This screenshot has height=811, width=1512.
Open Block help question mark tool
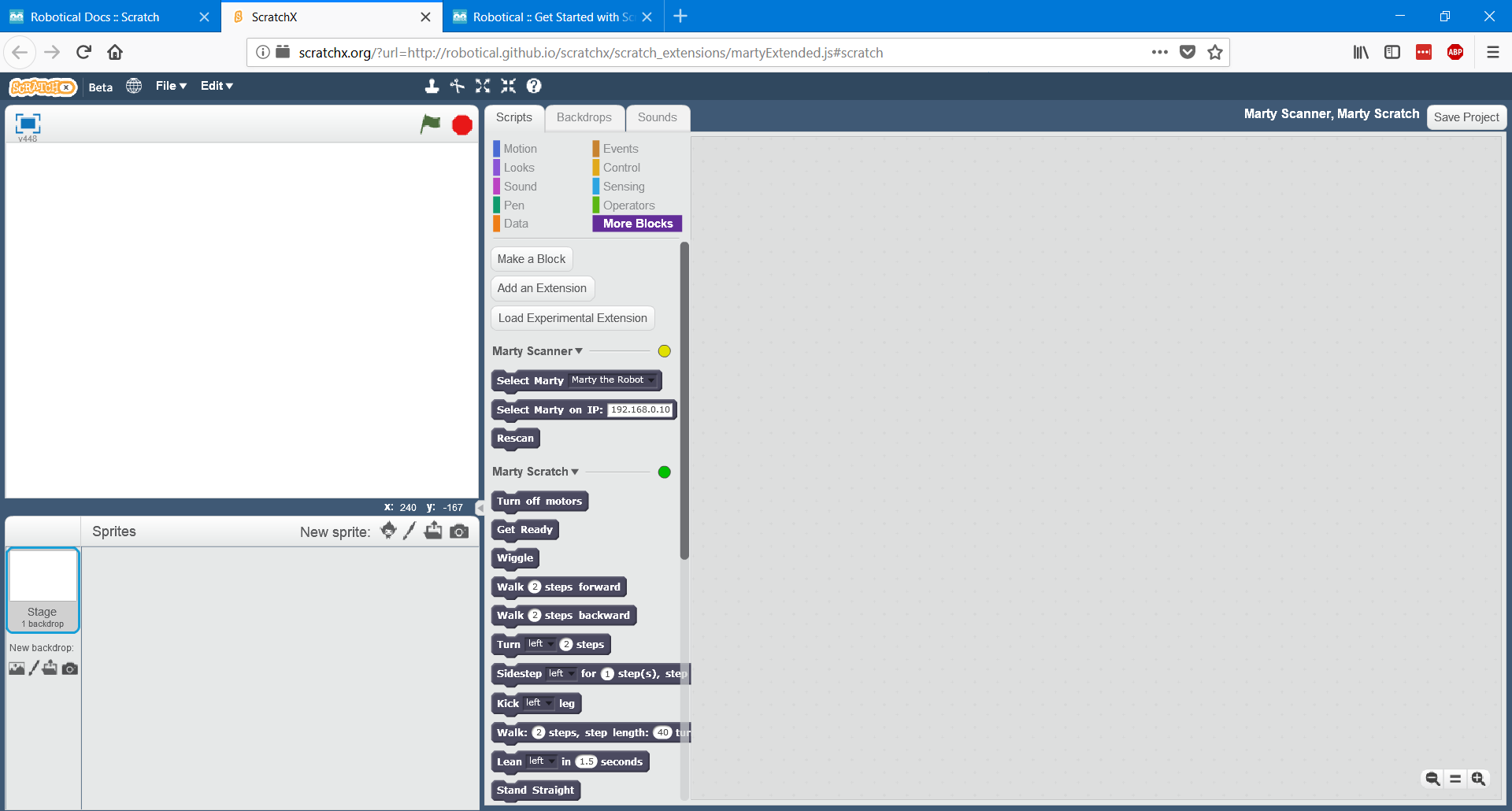pyautogui.click(x=534, y=86)
